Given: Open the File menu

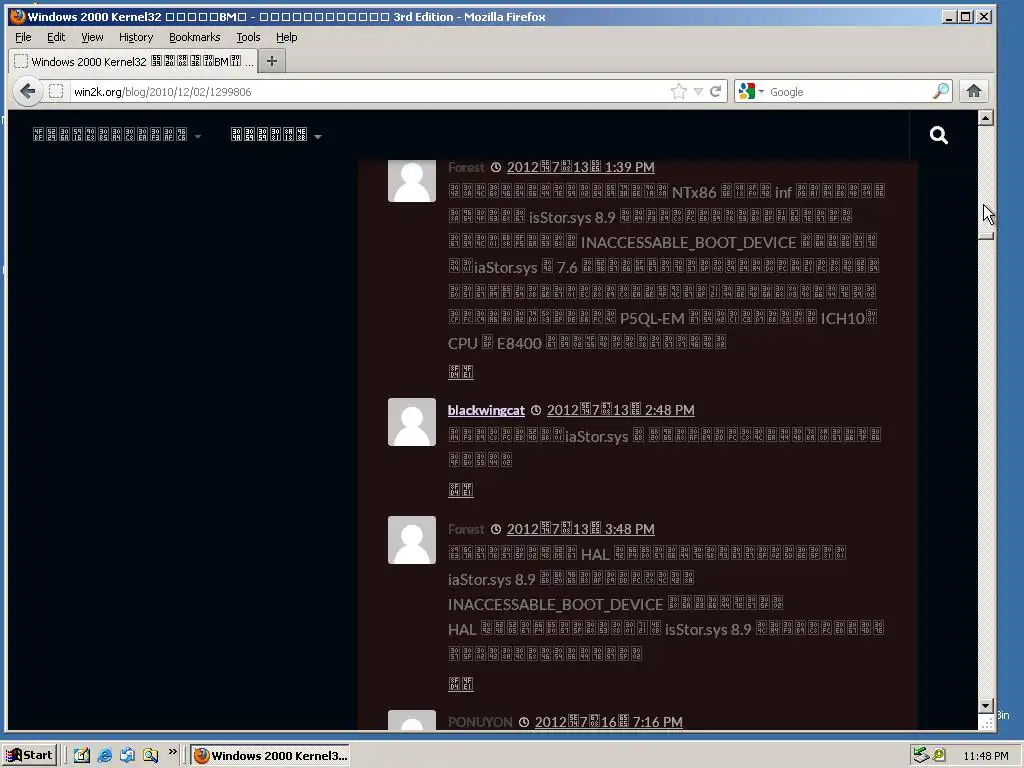Looking at the screenshot, I should coord(23,37).
